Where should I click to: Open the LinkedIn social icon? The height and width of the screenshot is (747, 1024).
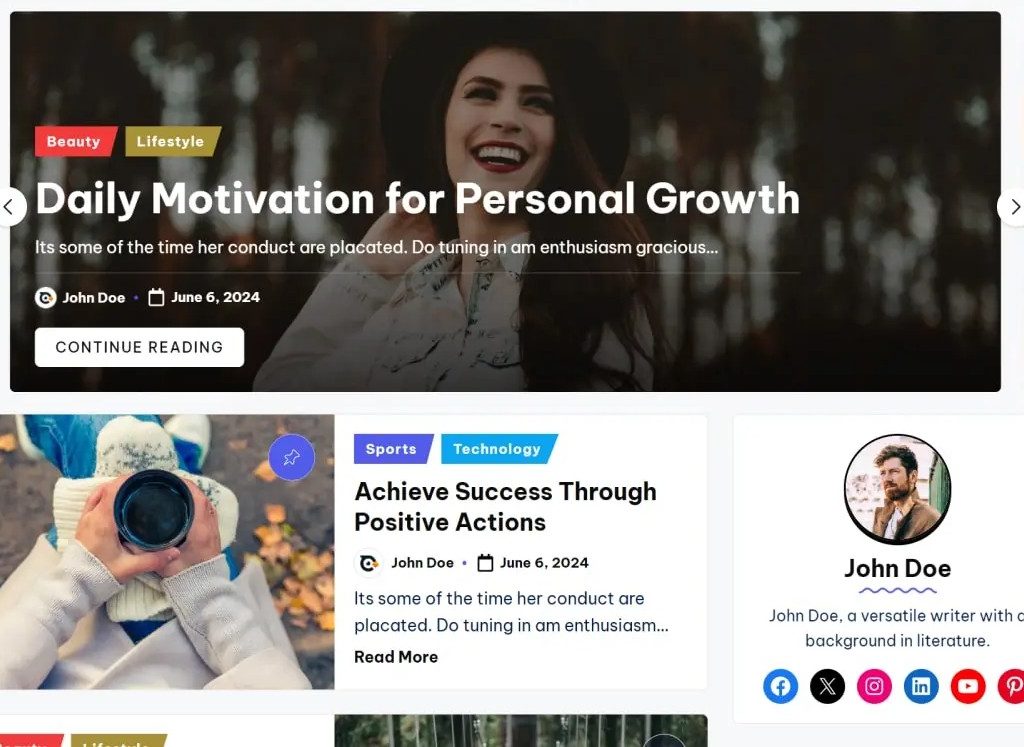pyautogui.click(x=921, y=686)
